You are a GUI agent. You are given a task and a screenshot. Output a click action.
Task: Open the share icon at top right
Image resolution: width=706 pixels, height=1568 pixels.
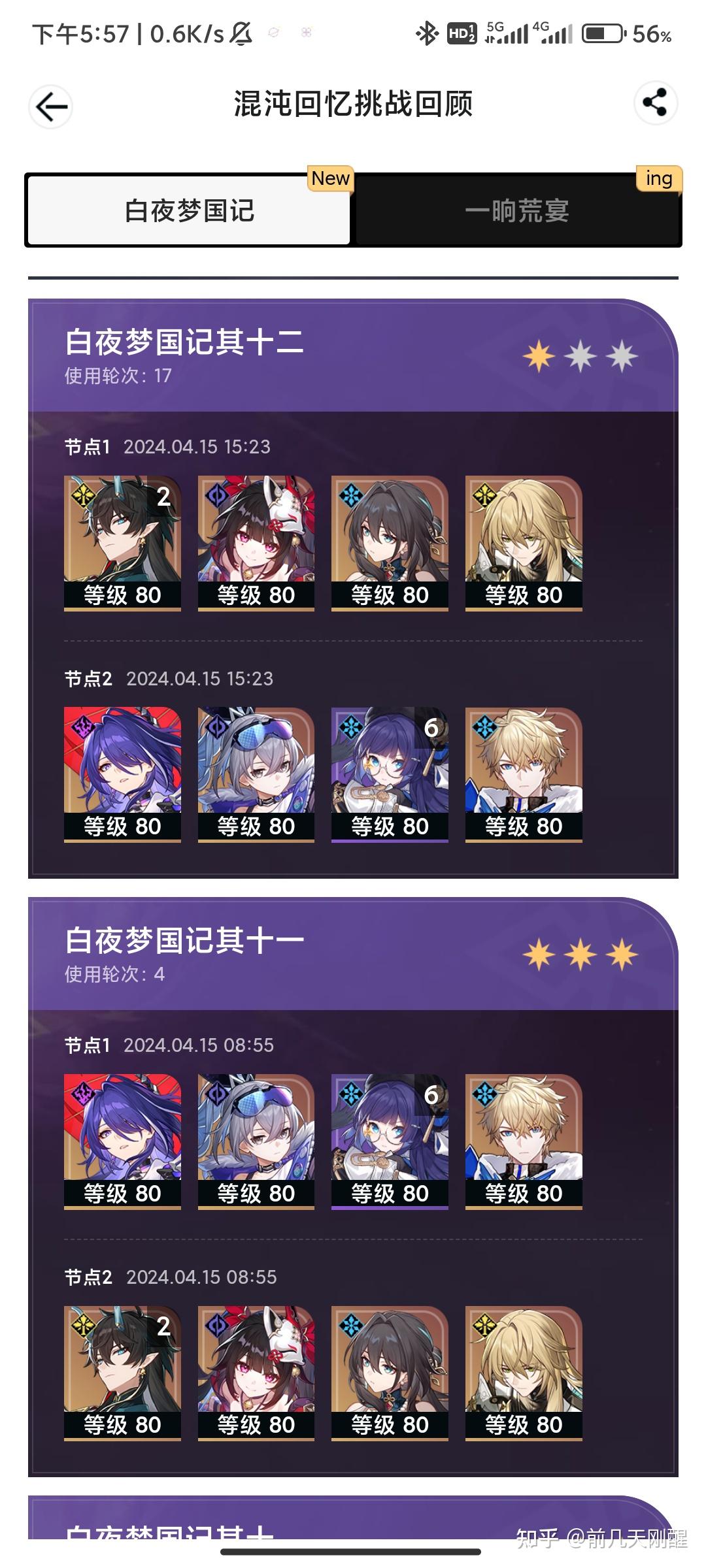(655, 103)
